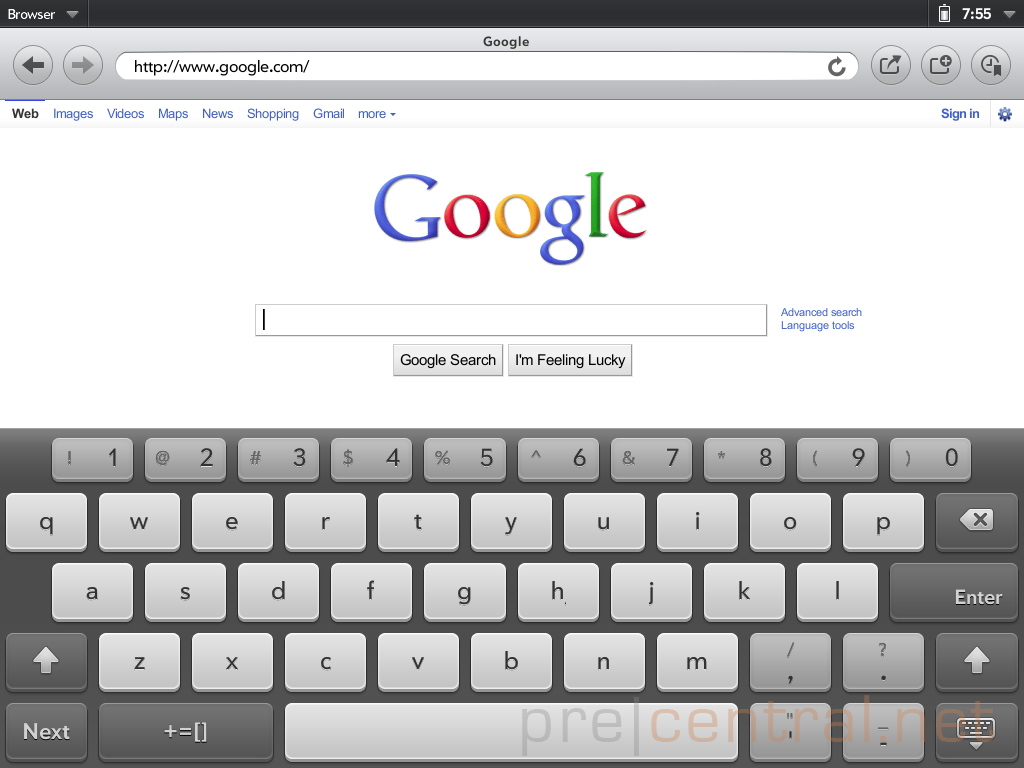Image resolution: width=1024 pixels, height=768 pixels.
Task: Hide the on-screen keyboard
Action: [x=976, y=731]
